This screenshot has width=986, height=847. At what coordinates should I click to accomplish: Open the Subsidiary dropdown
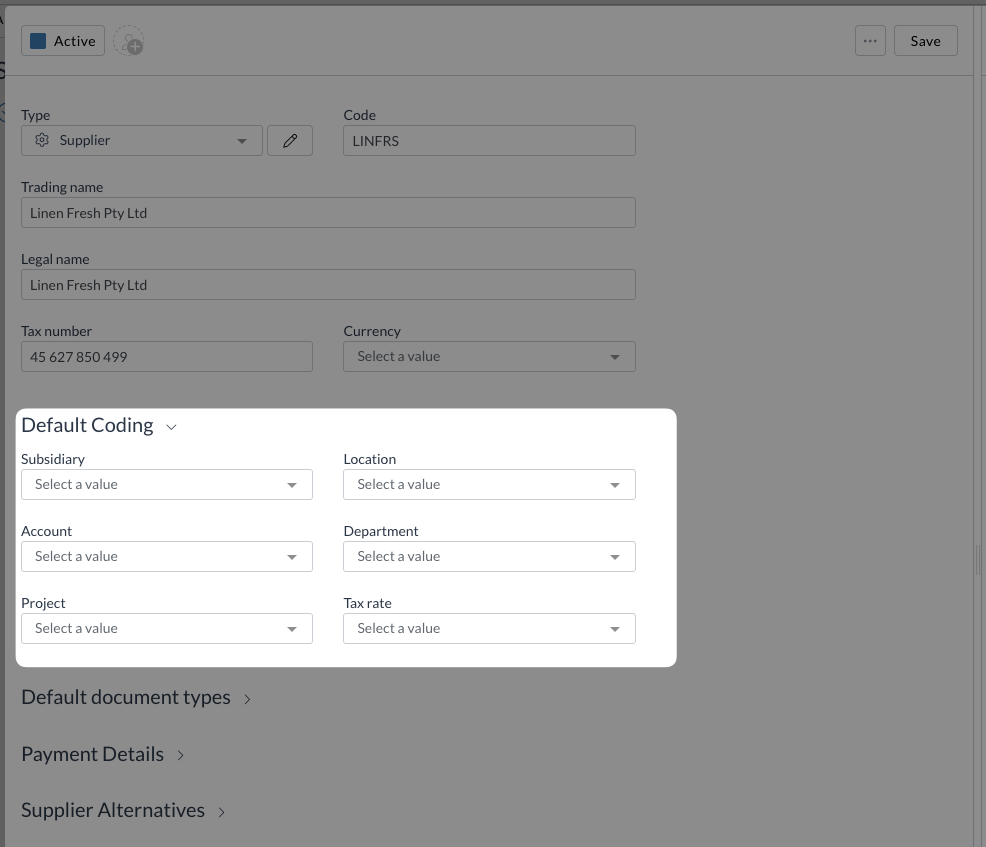(x=166, y=485)
